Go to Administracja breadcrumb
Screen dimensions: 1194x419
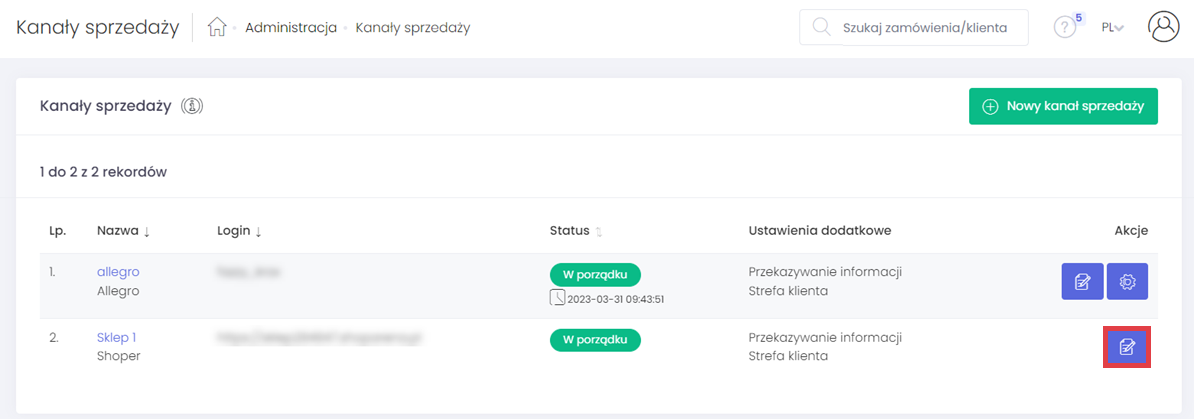pyautogui.click(x=290, y=28)
